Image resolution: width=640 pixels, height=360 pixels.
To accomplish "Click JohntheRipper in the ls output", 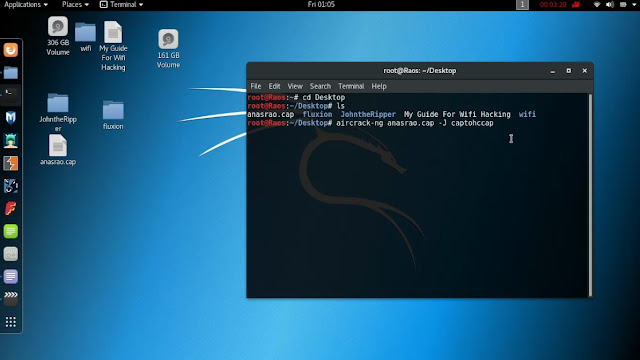I will click(368, 114).
